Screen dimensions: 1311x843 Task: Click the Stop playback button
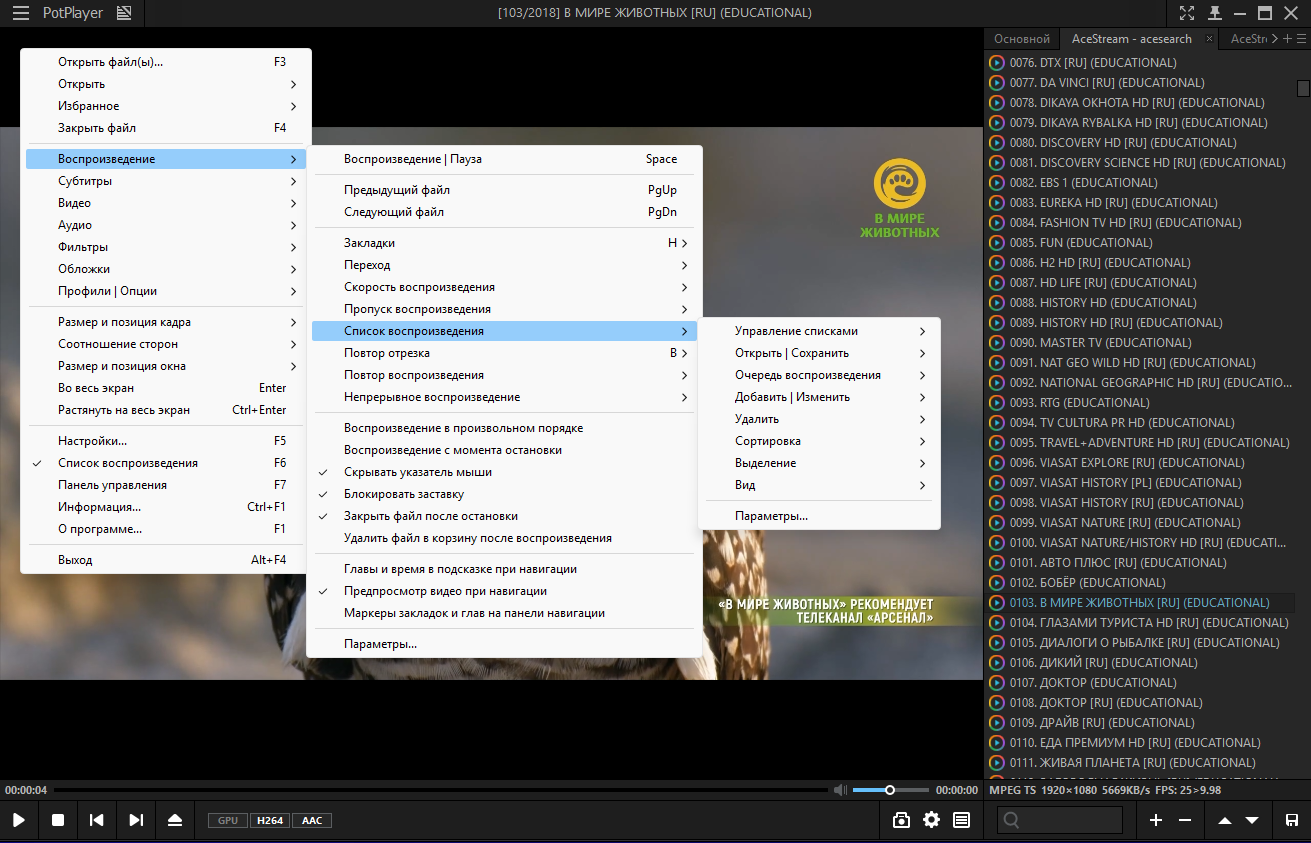(x=58, y=820)
